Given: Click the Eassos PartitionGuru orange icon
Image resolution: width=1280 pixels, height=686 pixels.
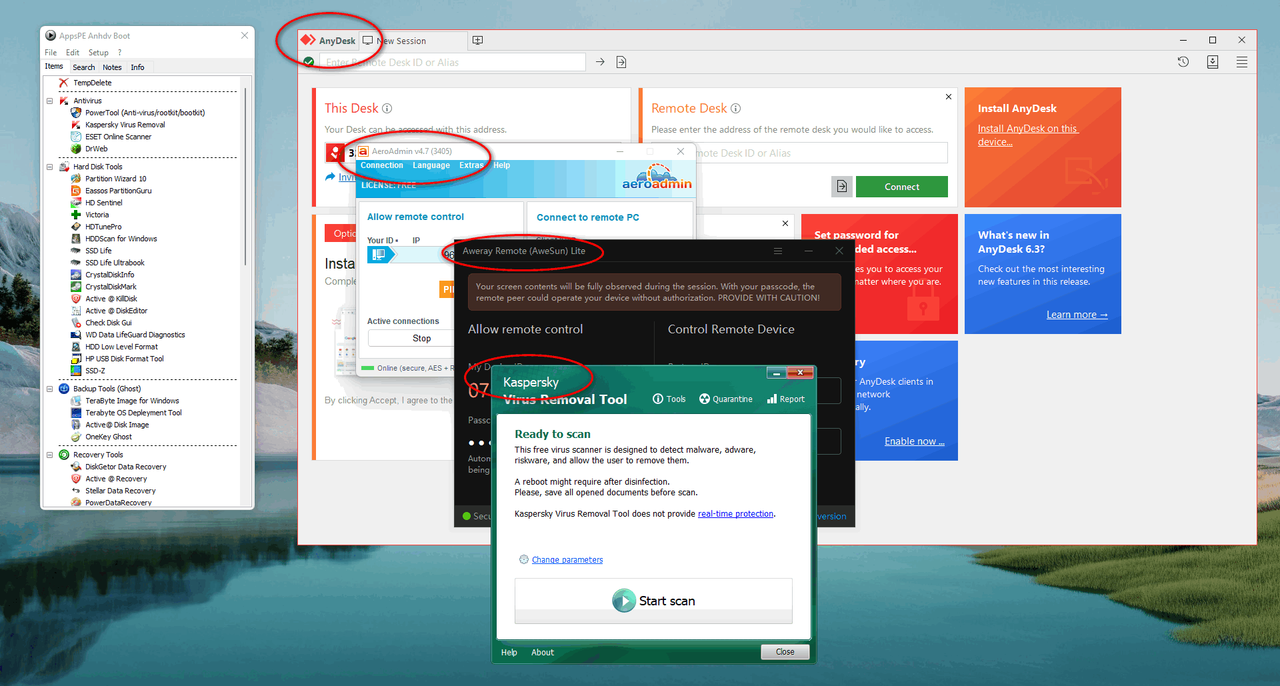Looking at the screenshot, I should tap(76, 191).
